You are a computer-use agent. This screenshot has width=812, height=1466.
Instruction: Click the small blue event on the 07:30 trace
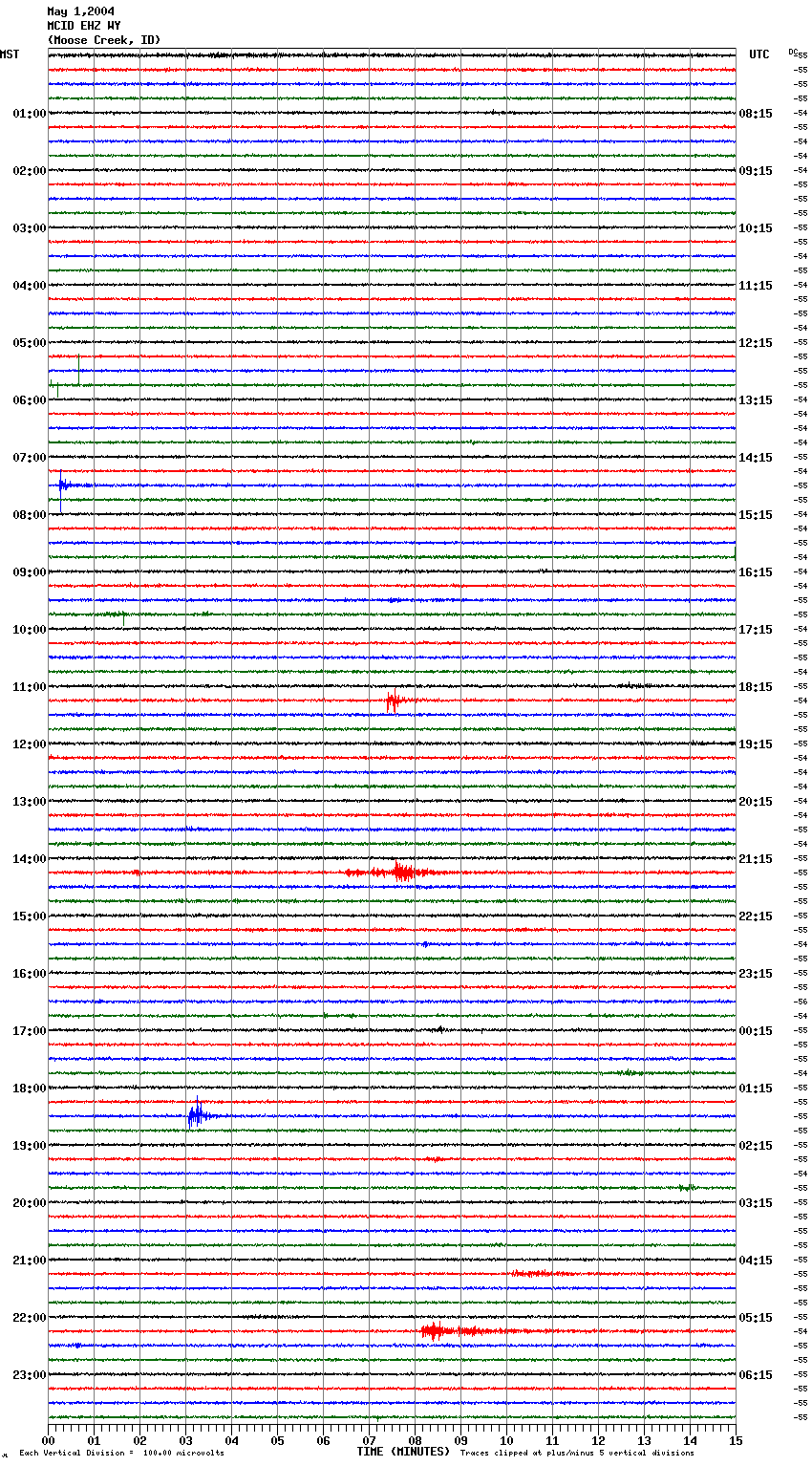coord(65,485)
